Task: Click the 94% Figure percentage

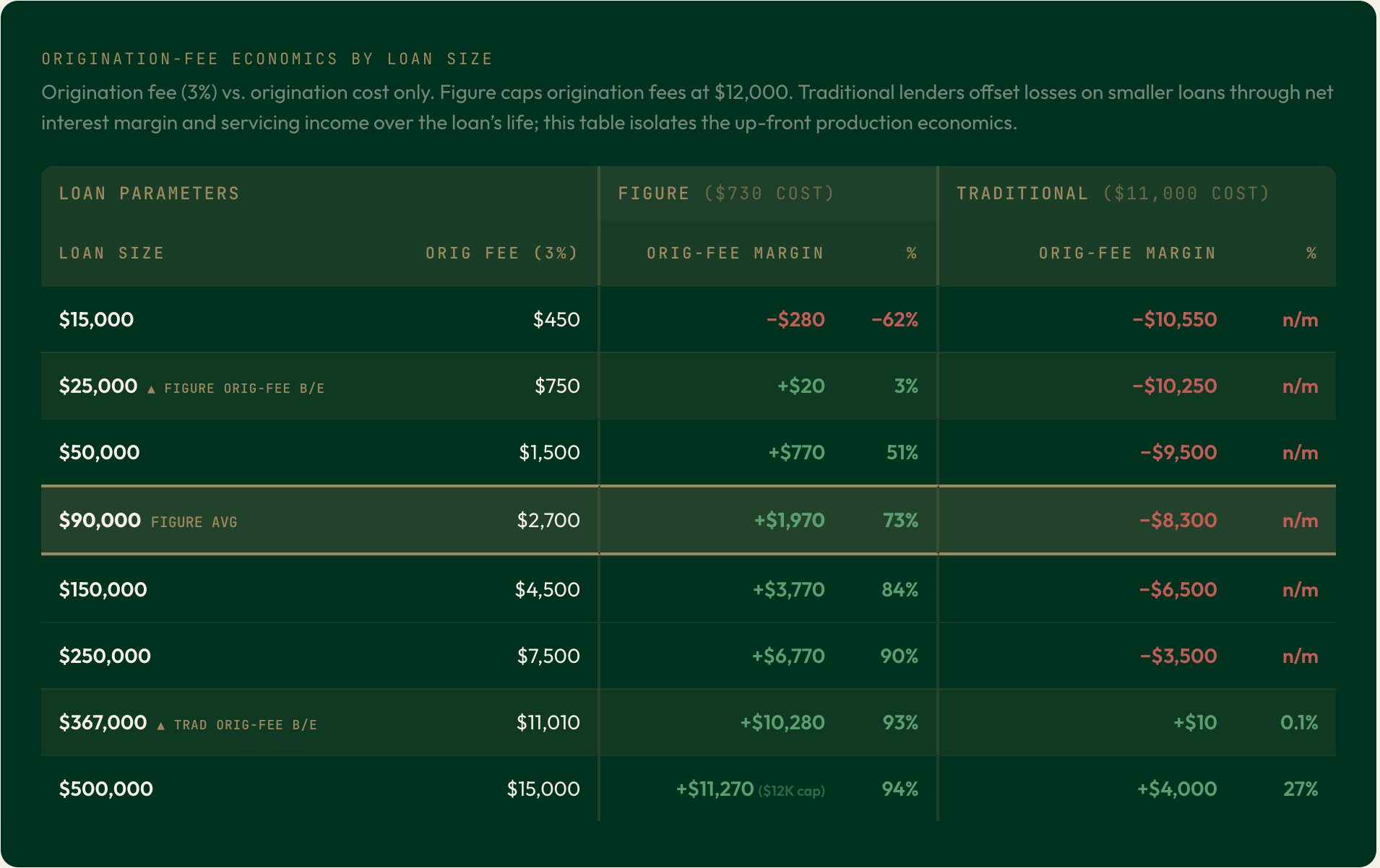Action: pos(900,789)
